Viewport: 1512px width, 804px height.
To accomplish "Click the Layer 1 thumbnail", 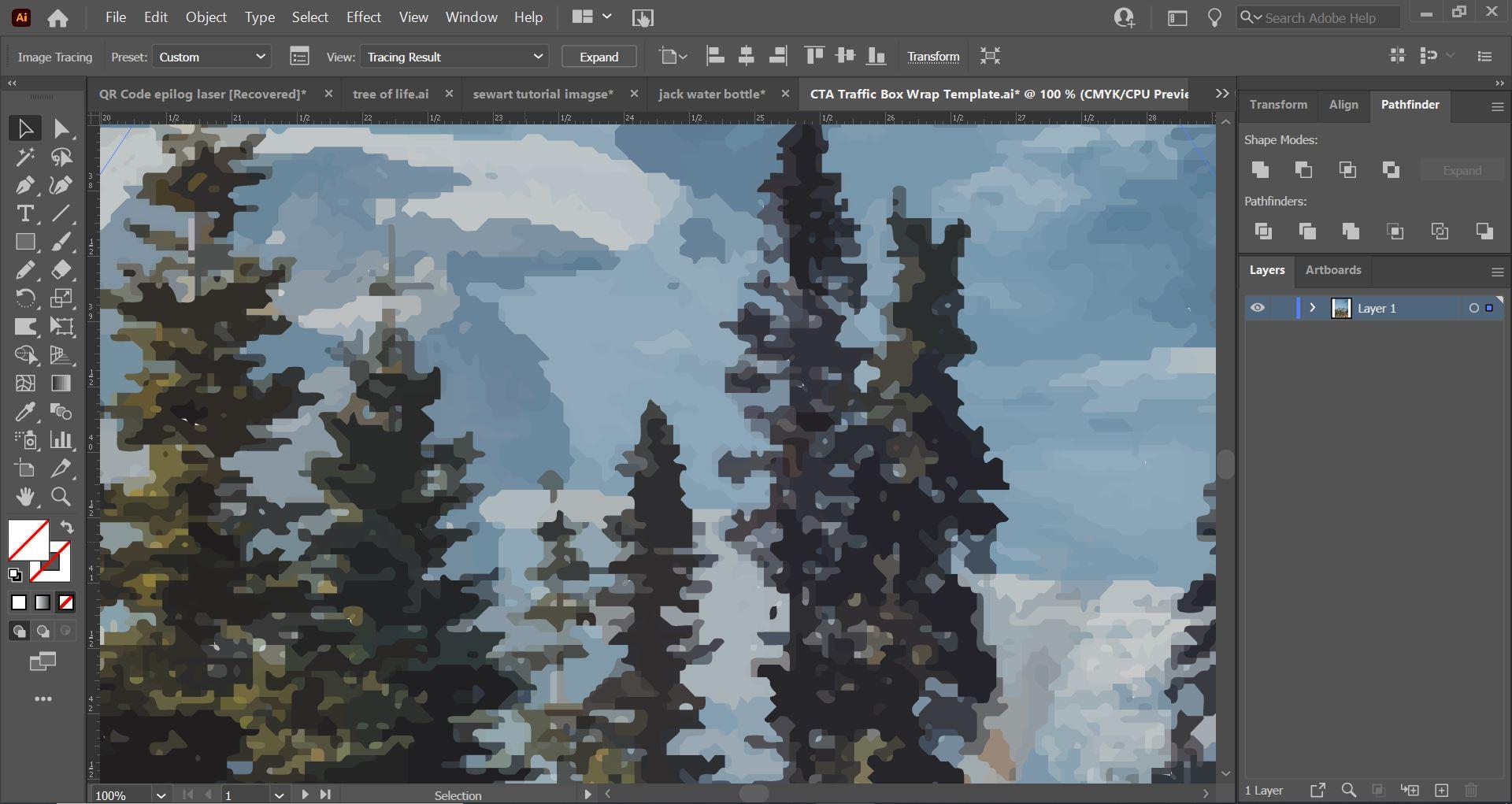I will (1340, 308).
